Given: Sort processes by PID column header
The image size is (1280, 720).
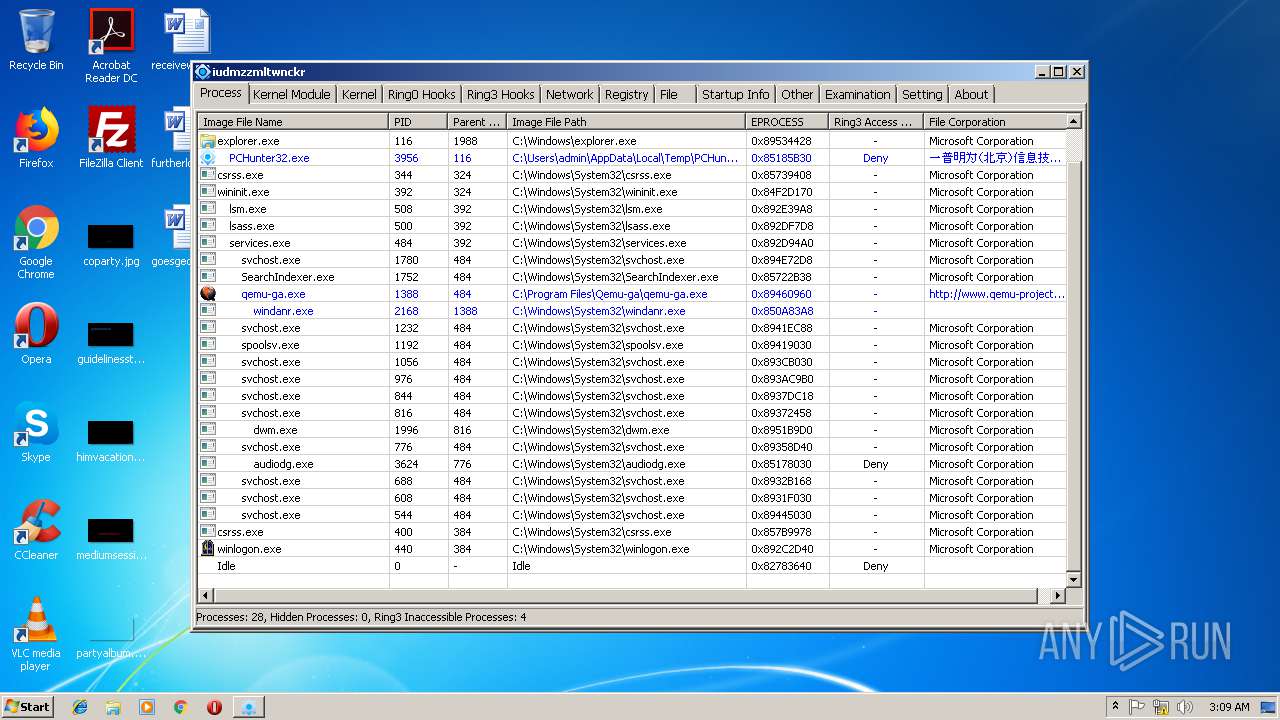Looking at the screenshot, I should (x=418, y=122).
